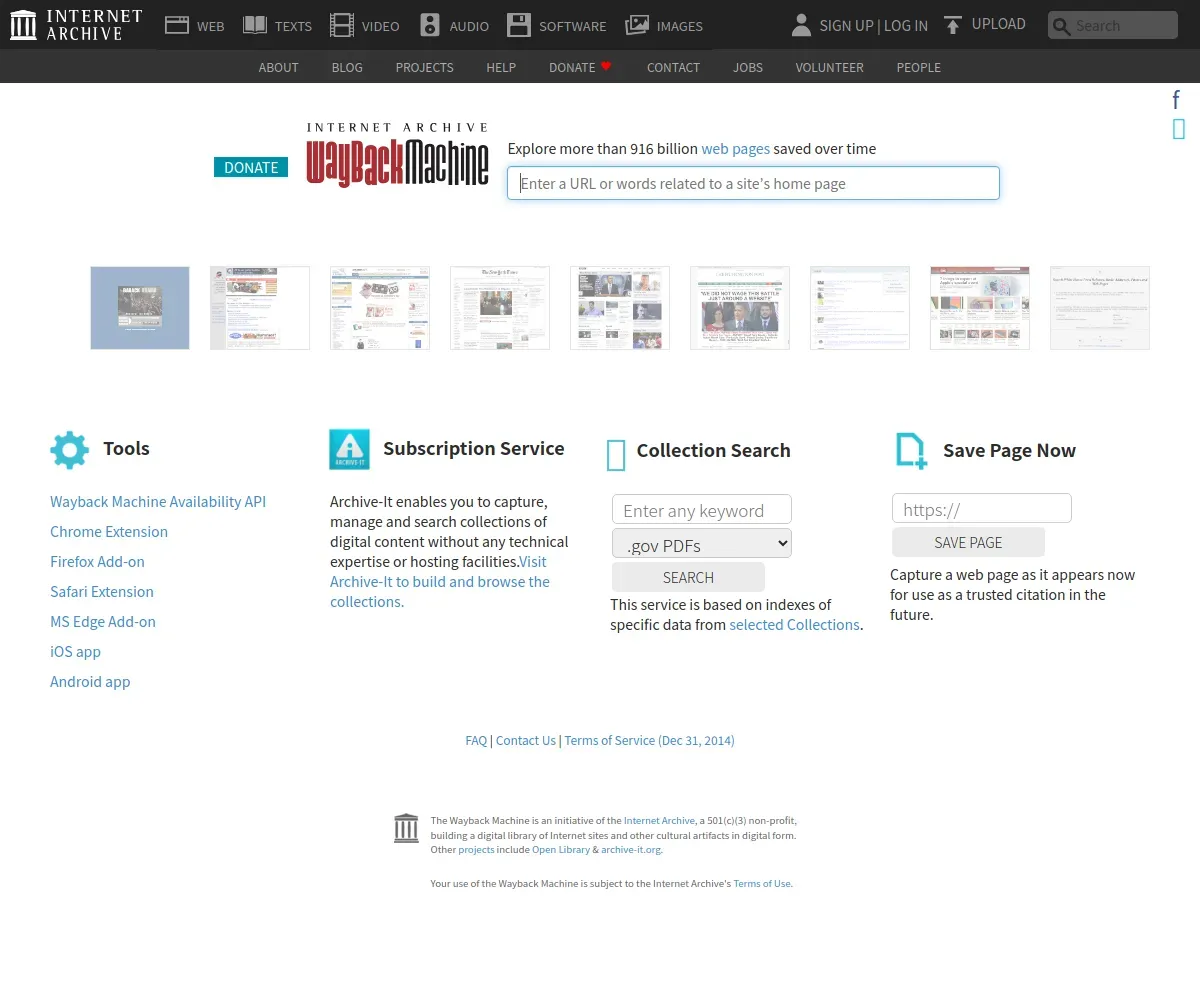Follow the archive-it.org footer link
This screenshot has height=1000, width=1200.
(x=631, y=850)
